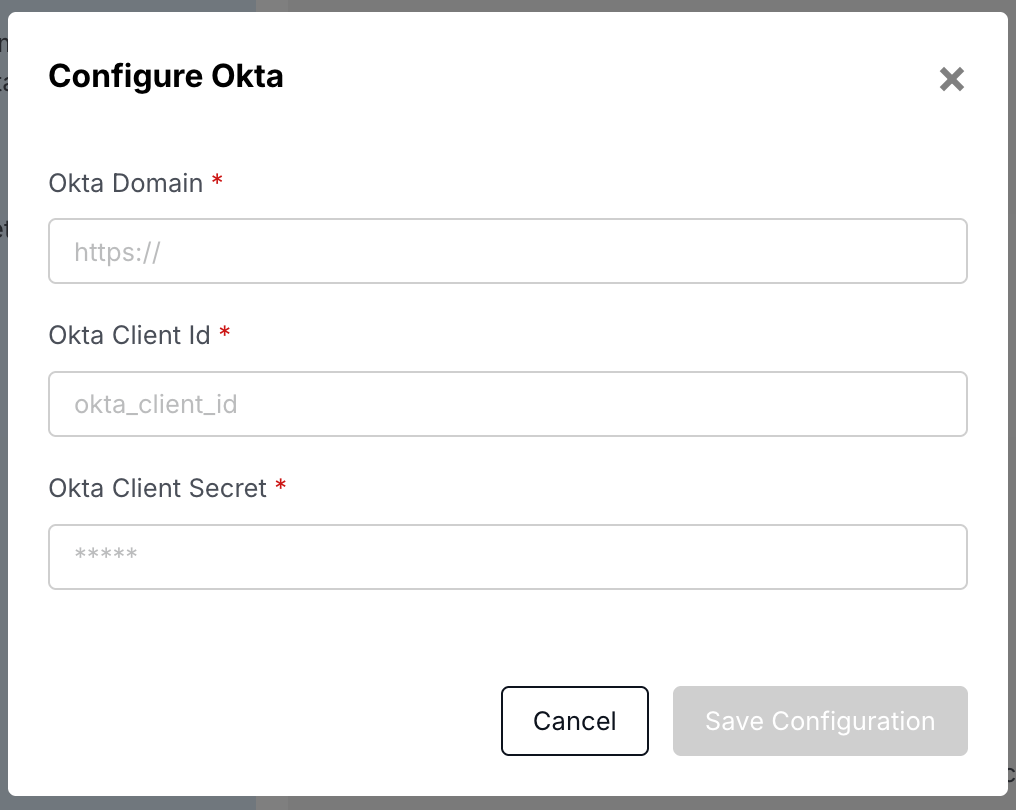Click the right end of Client Secret field
Viewport: 1016px width, 810px height.
(940, 557)
